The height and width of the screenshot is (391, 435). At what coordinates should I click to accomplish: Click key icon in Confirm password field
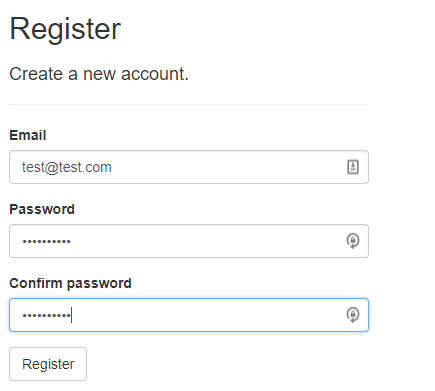pyautogui.click(x=353, y=315)
